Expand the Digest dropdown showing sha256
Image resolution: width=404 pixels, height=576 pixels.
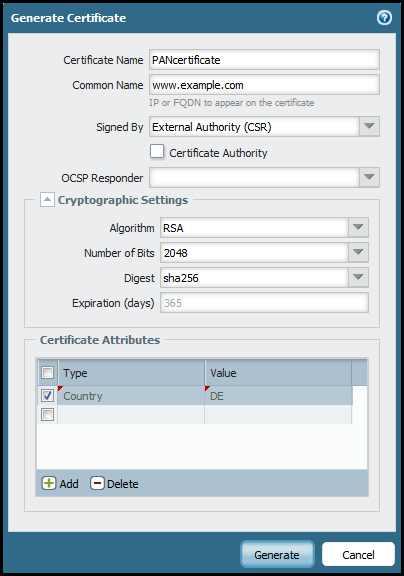(358, 277)
